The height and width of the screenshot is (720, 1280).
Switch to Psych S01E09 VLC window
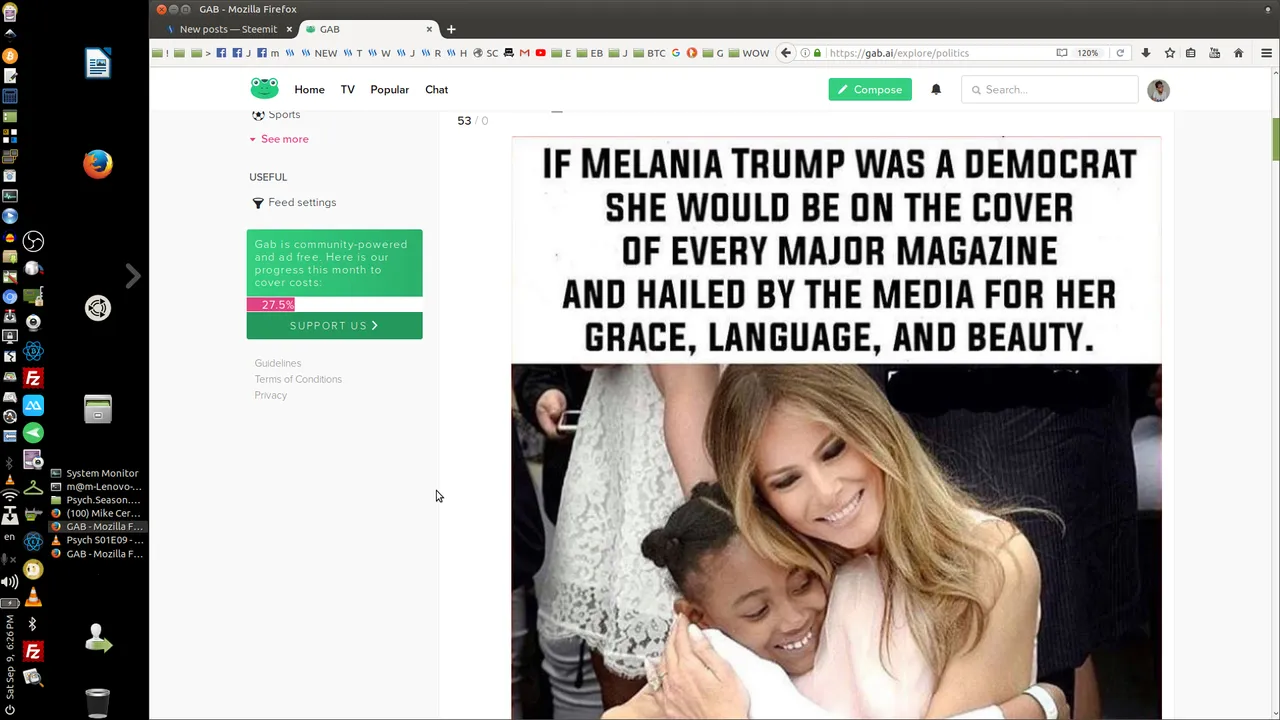click(x=97, y=540)
